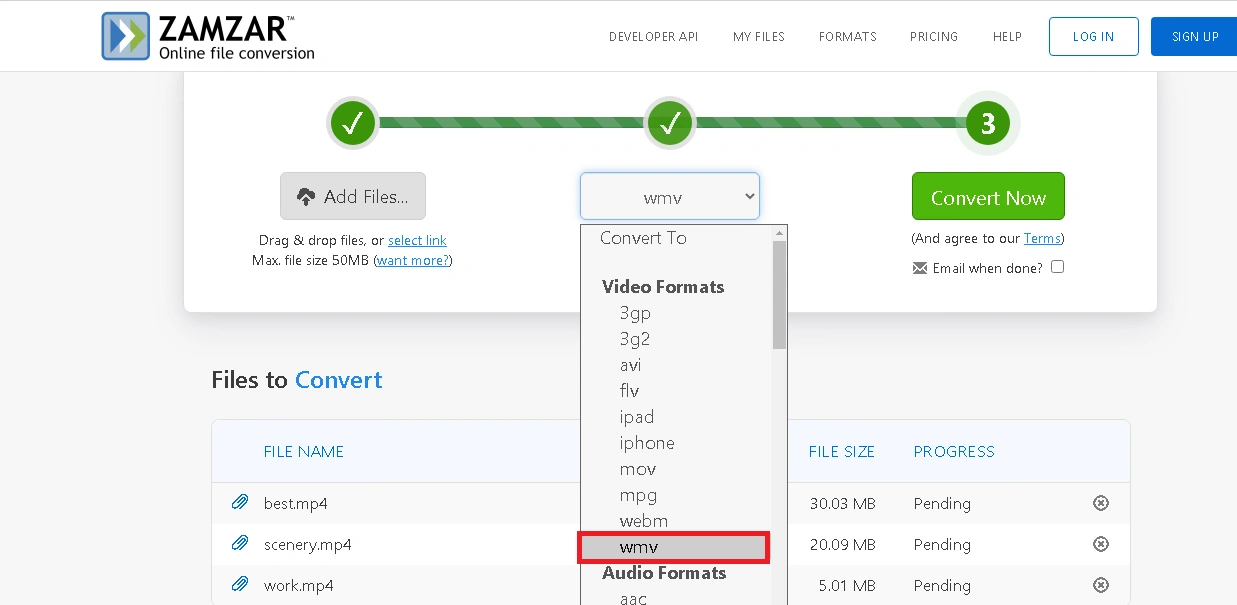Image resolution: width=1237 pixels, height=605 pixels.
Task: Select mov in the format list
Action: (638, 469)
